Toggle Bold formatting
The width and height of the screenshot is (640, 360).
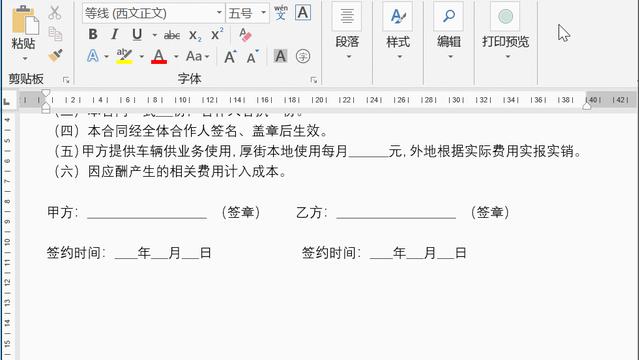tap(93, 35)
